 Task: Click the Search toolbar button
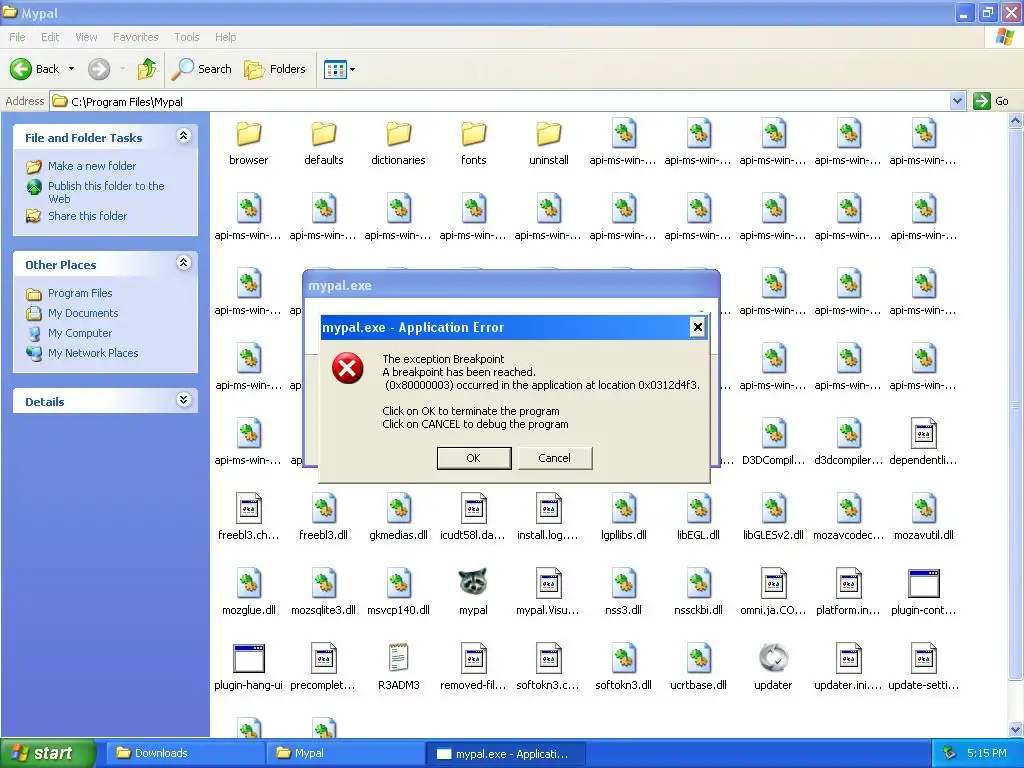(202, 69)
